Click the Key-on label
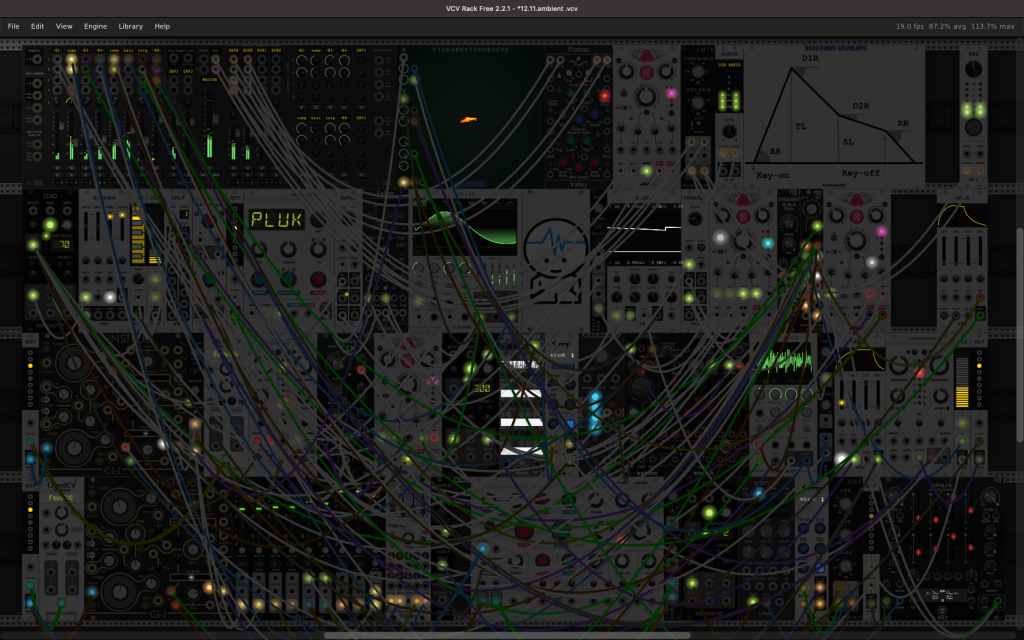Image resolution: width=1024 pixels, height=640 pixels. [x=773, y=175]
